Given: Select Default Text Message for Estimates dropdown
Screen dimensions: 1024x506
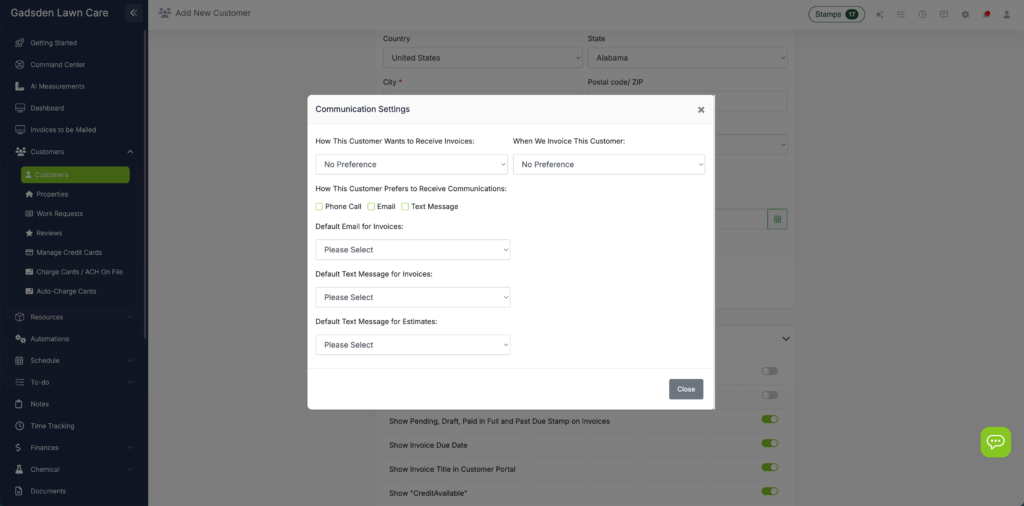Looking at the screenshot, I should coord(412,345).
